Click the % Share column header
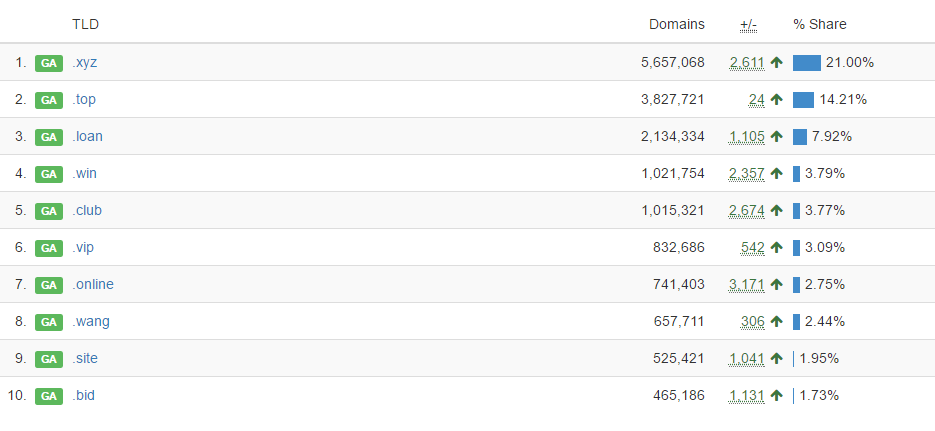This screenshot has width=935, height=431. [819, 24]
